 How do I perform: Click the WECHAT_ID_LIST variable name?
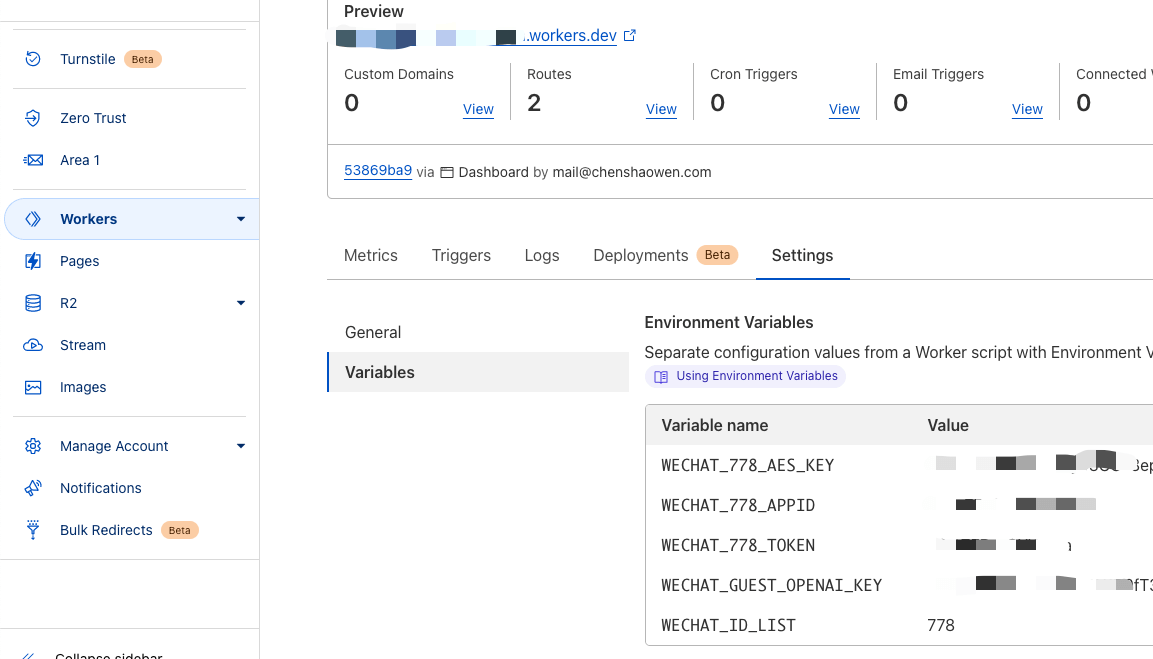(x=728, y=625)
